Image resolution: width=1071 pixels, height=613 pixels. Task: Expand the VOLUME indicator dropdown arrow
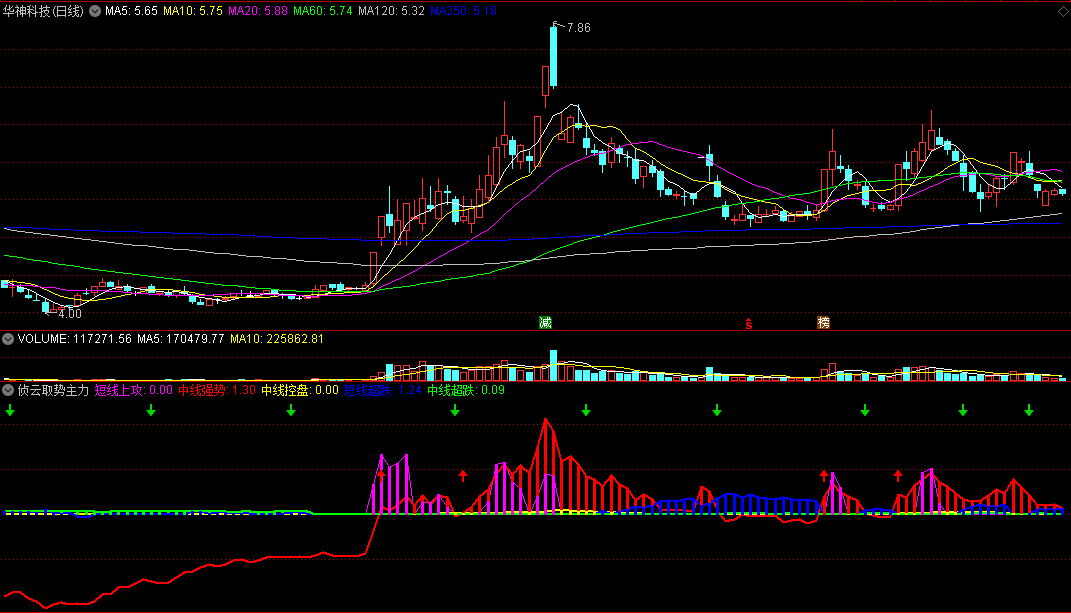point(8,339)
